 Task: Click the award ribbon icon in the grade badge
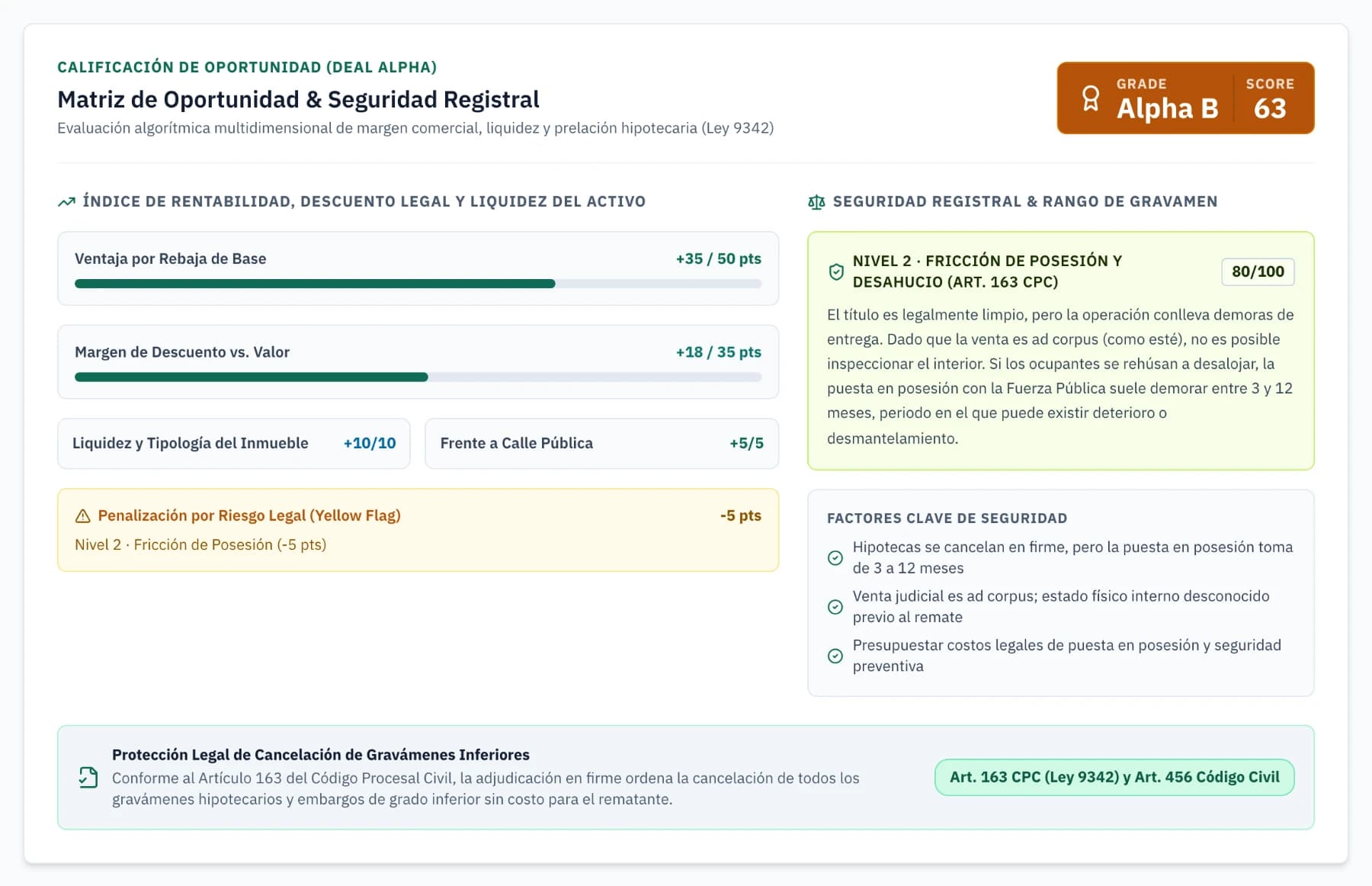(x=1091, y=98)
